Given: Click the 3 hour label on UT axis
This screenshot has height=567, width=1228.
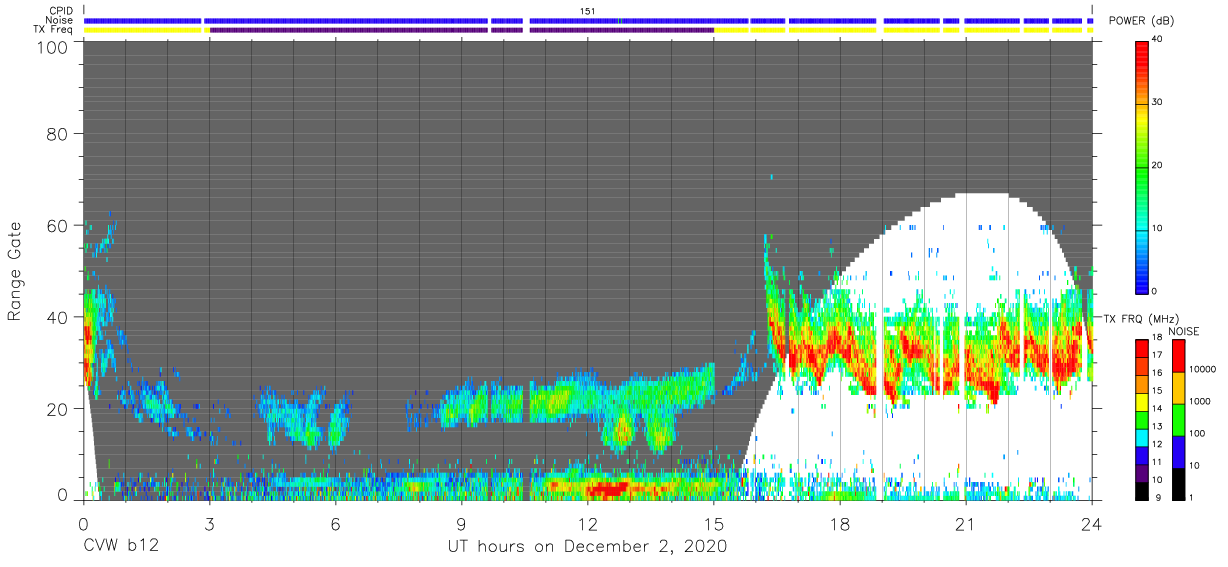Looking at the screenshot, I should point(208,523).
